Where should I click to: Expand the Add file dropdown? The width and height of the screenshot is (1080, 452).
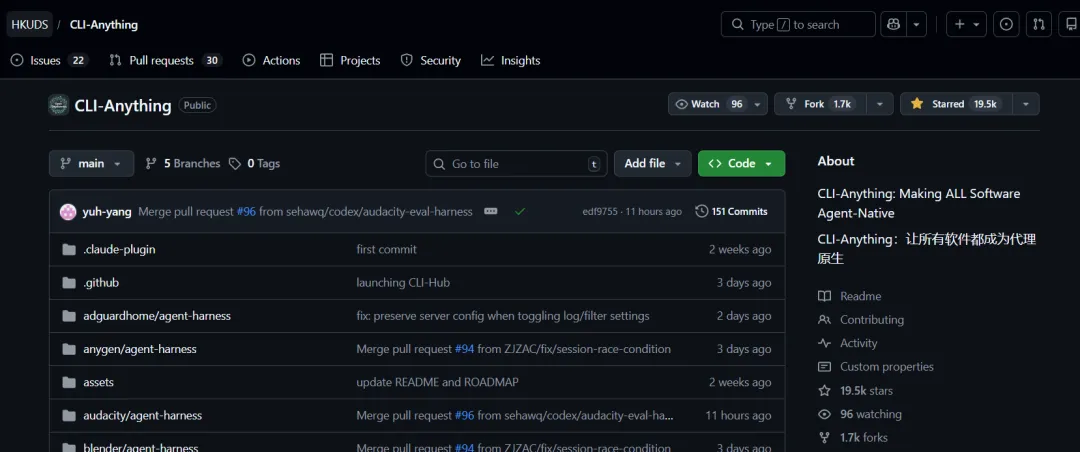652,163
